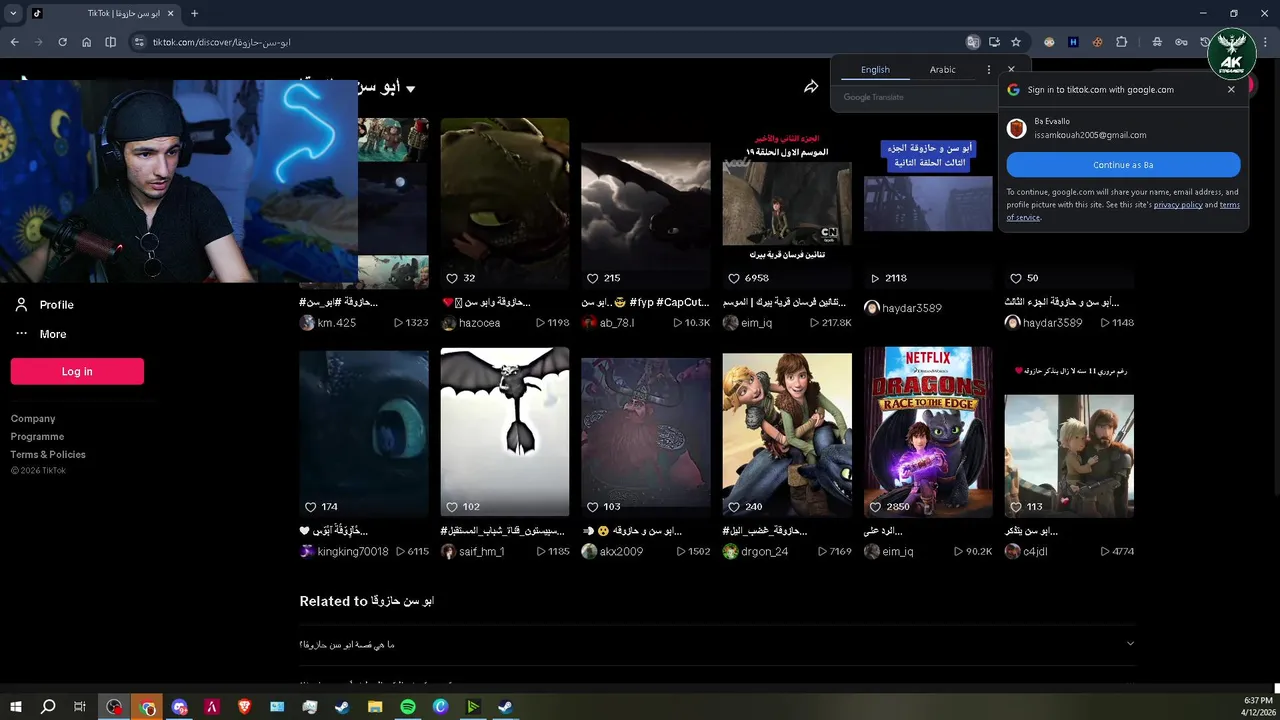
Task: Open the Profile sidebar icon
Action: pos(21,304)
